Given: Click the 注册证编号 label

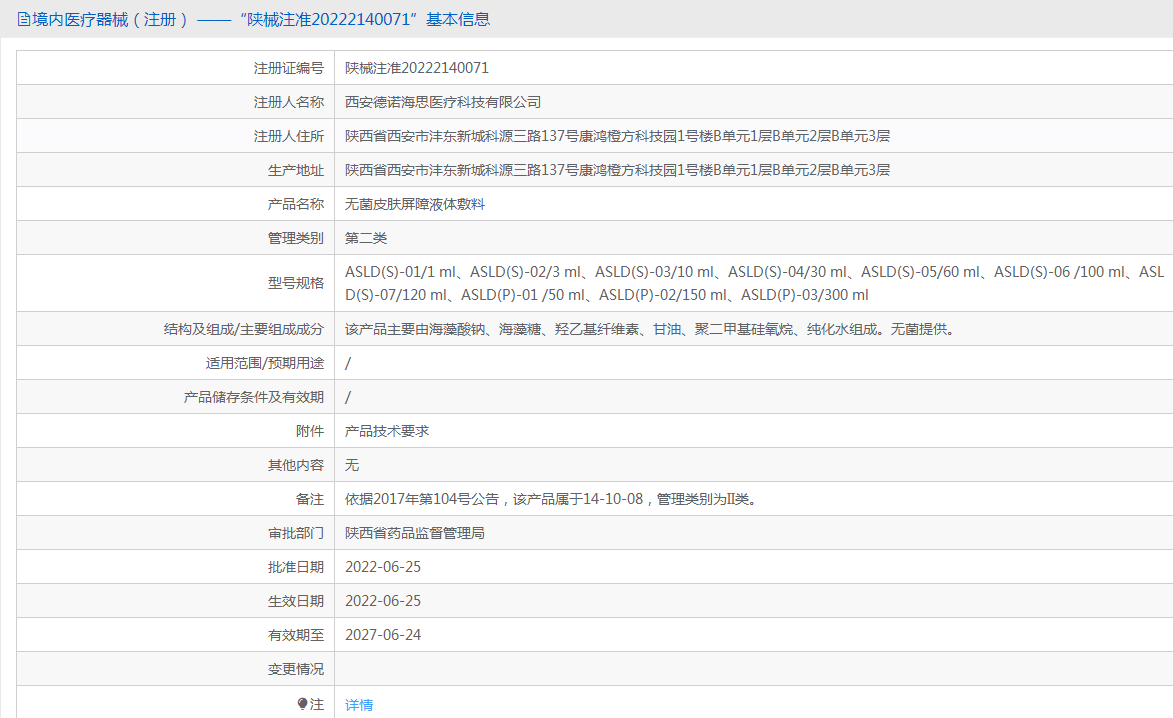Looking at the screenshot, I should (289, 68).
